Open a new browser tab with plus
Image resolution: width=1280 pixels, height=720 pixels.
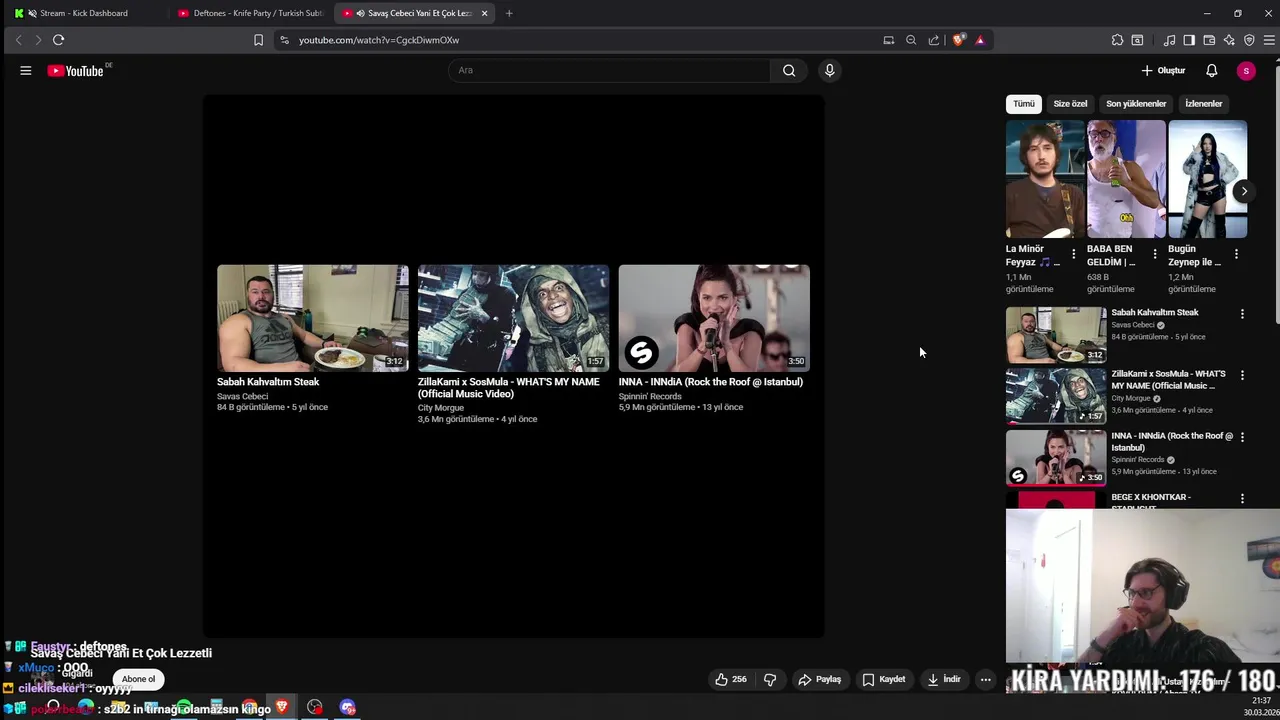coord(509,13)
